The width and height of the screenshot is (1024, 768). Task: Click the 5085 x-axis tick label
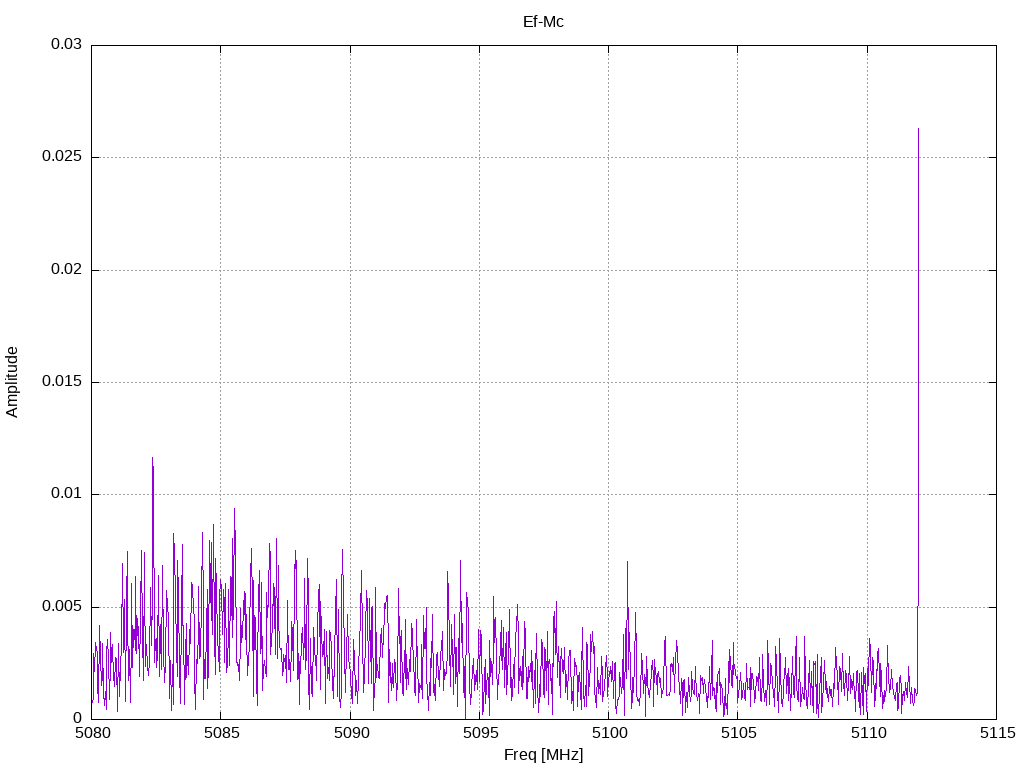click(221, 733)
